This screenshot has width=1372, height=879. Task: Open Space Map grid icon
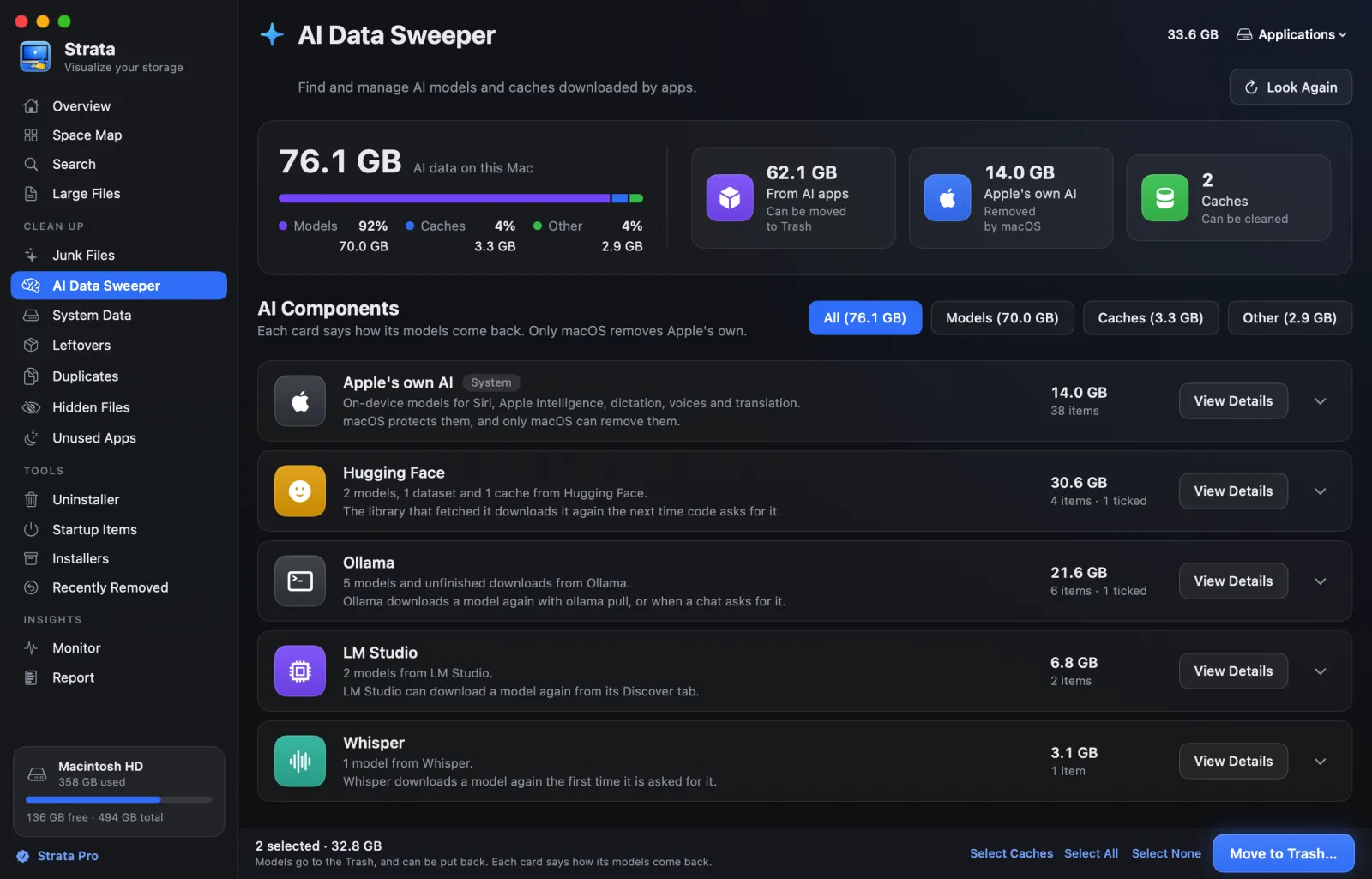click(31, 135)
